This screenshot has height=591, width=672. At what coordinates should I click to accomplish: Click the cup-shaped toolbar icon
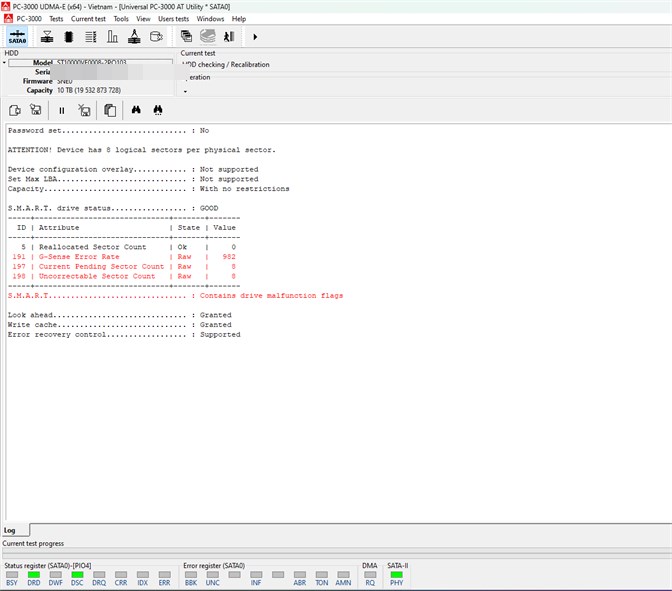tap(156, 37)
